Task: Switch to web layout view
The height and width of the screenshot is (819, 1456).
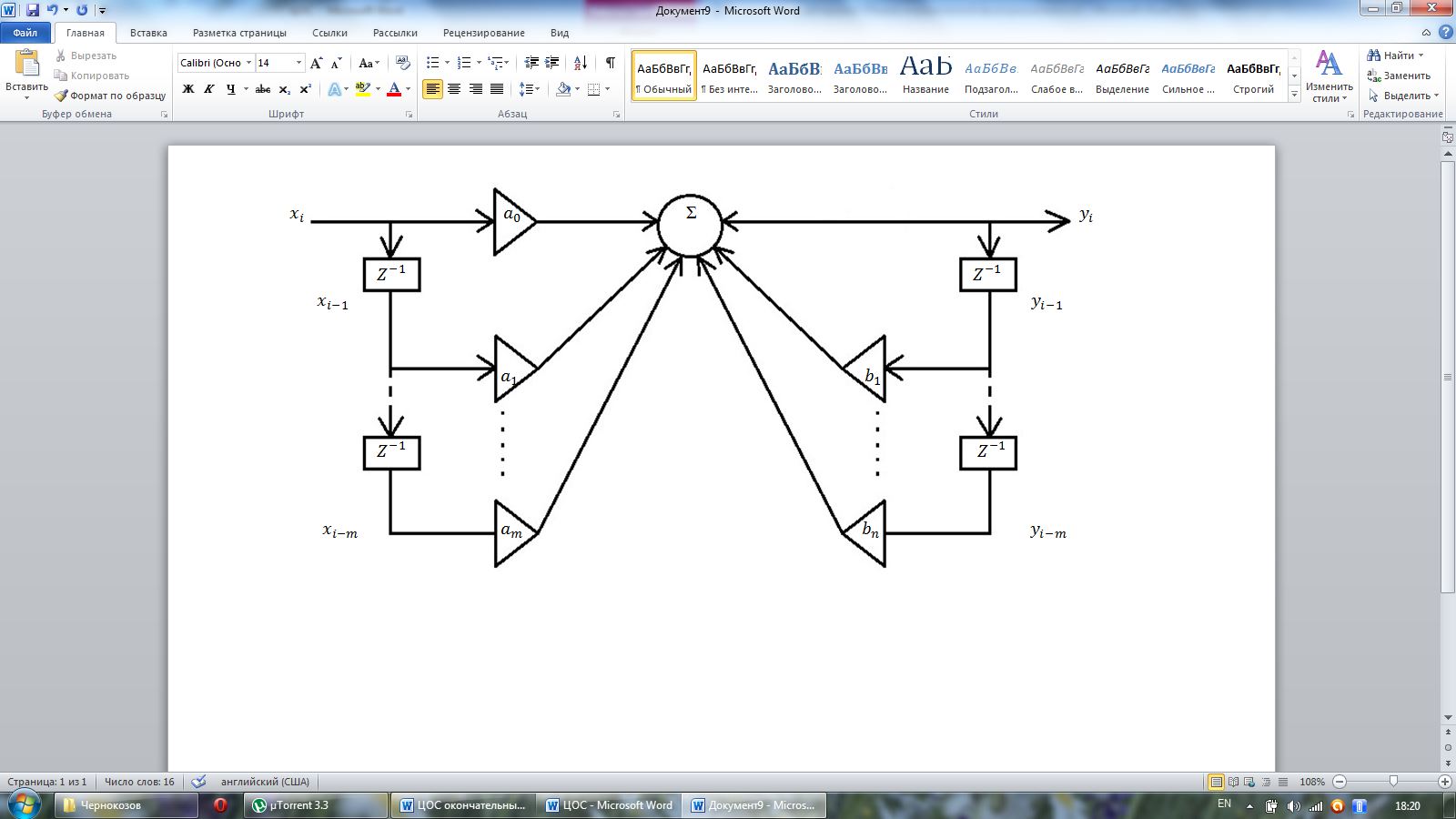Action: (1249, 782)
